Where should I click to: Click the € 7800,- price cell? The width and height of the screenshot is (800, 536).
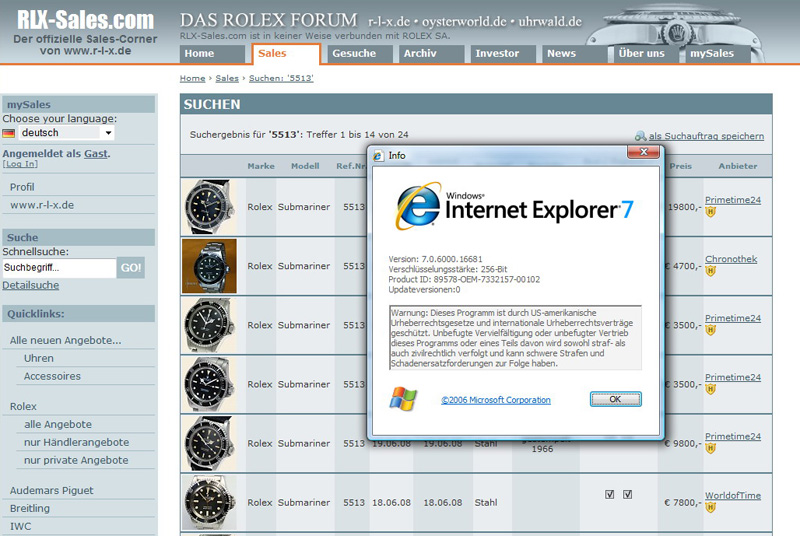coord(683,502)
